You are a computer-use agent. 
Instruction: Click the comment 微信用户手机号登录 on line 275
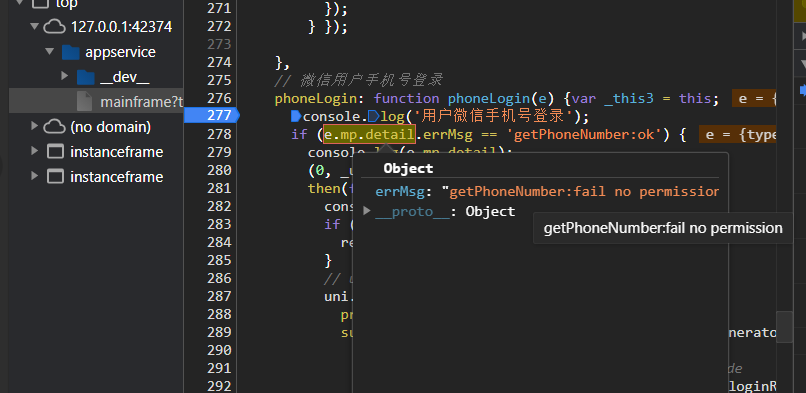pyautogui.click(x=371, y=80)
